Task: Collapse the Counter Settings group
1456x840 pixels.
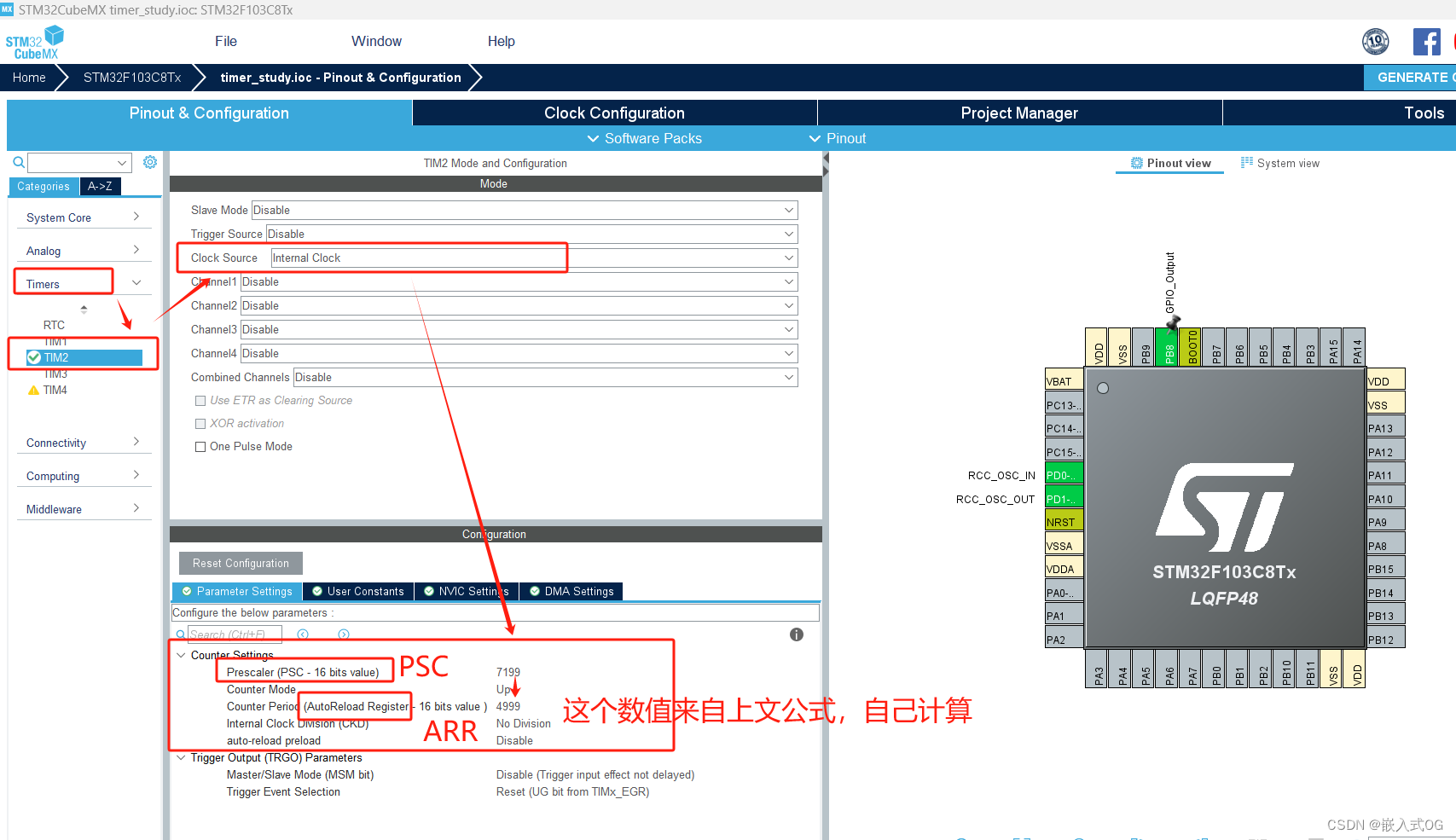Action: [x=181, y=656]
